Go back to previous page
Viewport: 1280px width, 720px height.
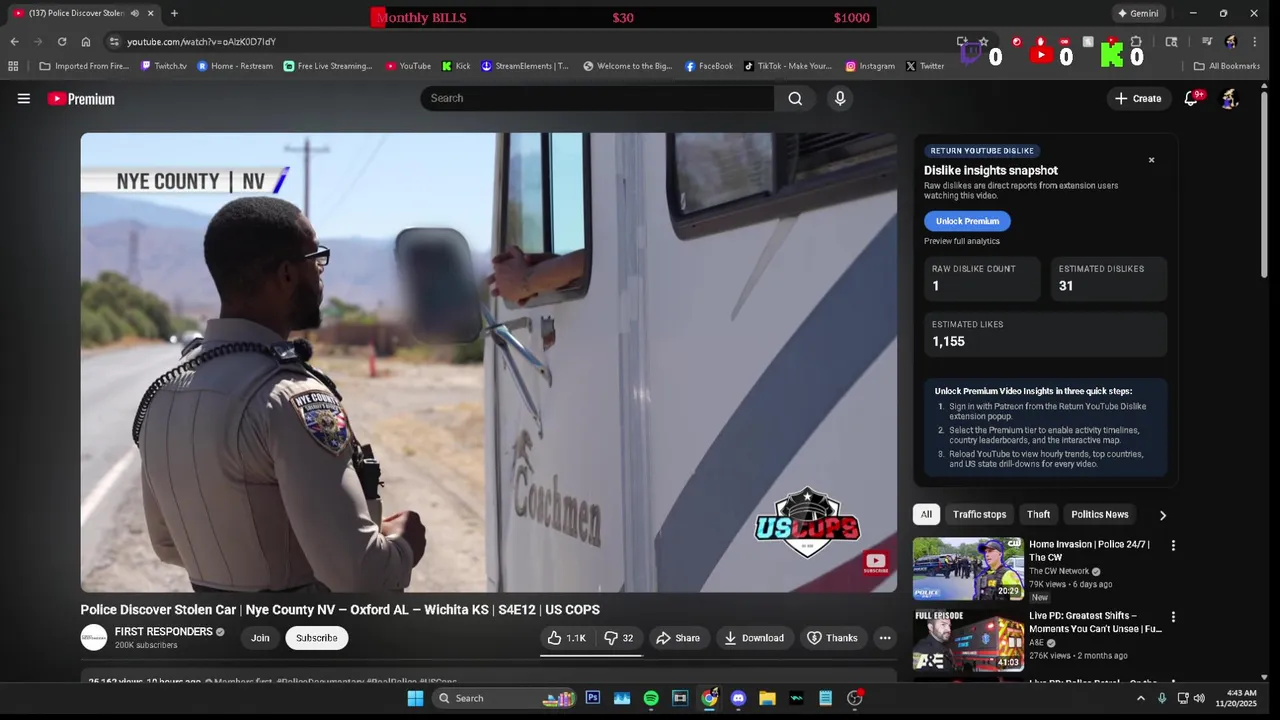tap(14, 41)
